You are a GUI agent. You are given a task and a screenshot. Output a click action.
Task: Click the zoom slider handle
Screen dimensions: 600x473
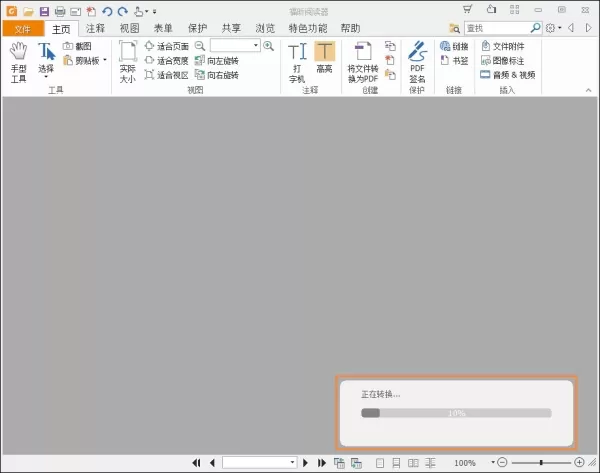pyautogui.click(x=541, y=463)
